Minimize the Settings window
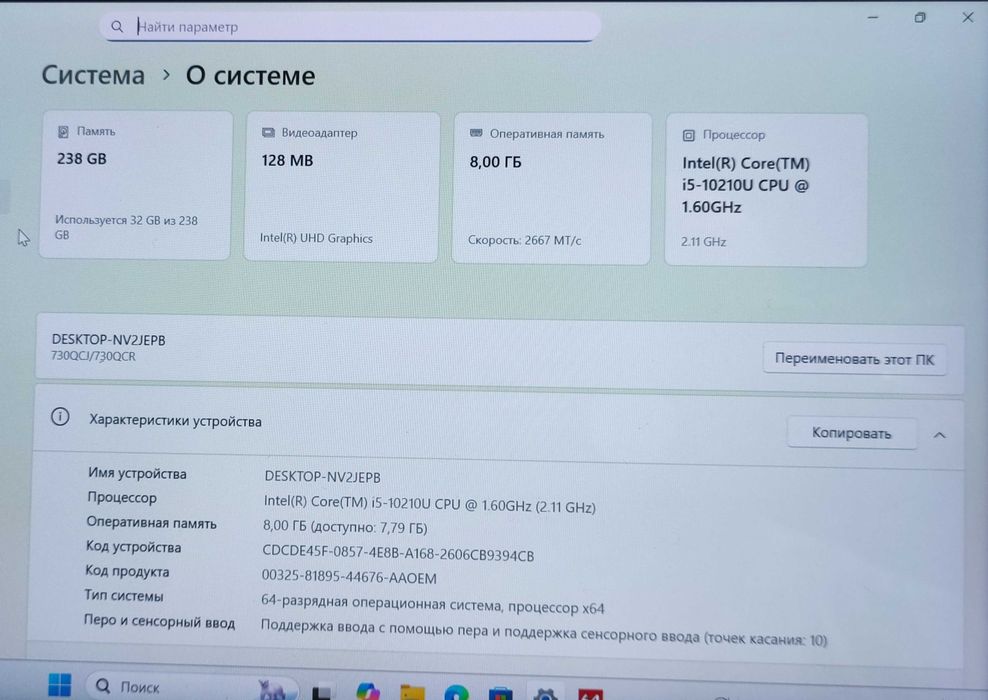Screen dimensions: 988x700 coord(873,18)
